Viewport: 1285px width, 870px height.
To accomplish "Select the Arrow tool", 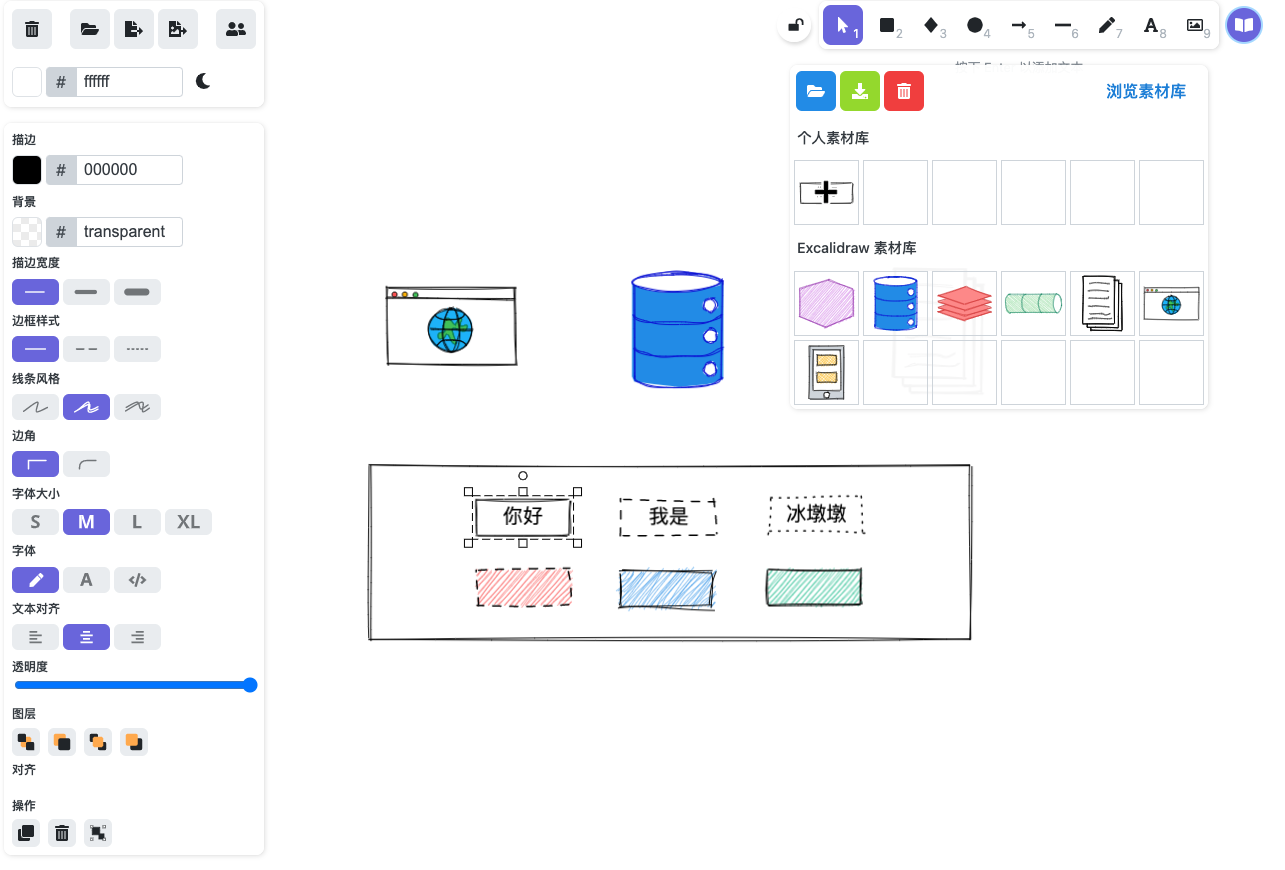I will (x=1019, y=25).
